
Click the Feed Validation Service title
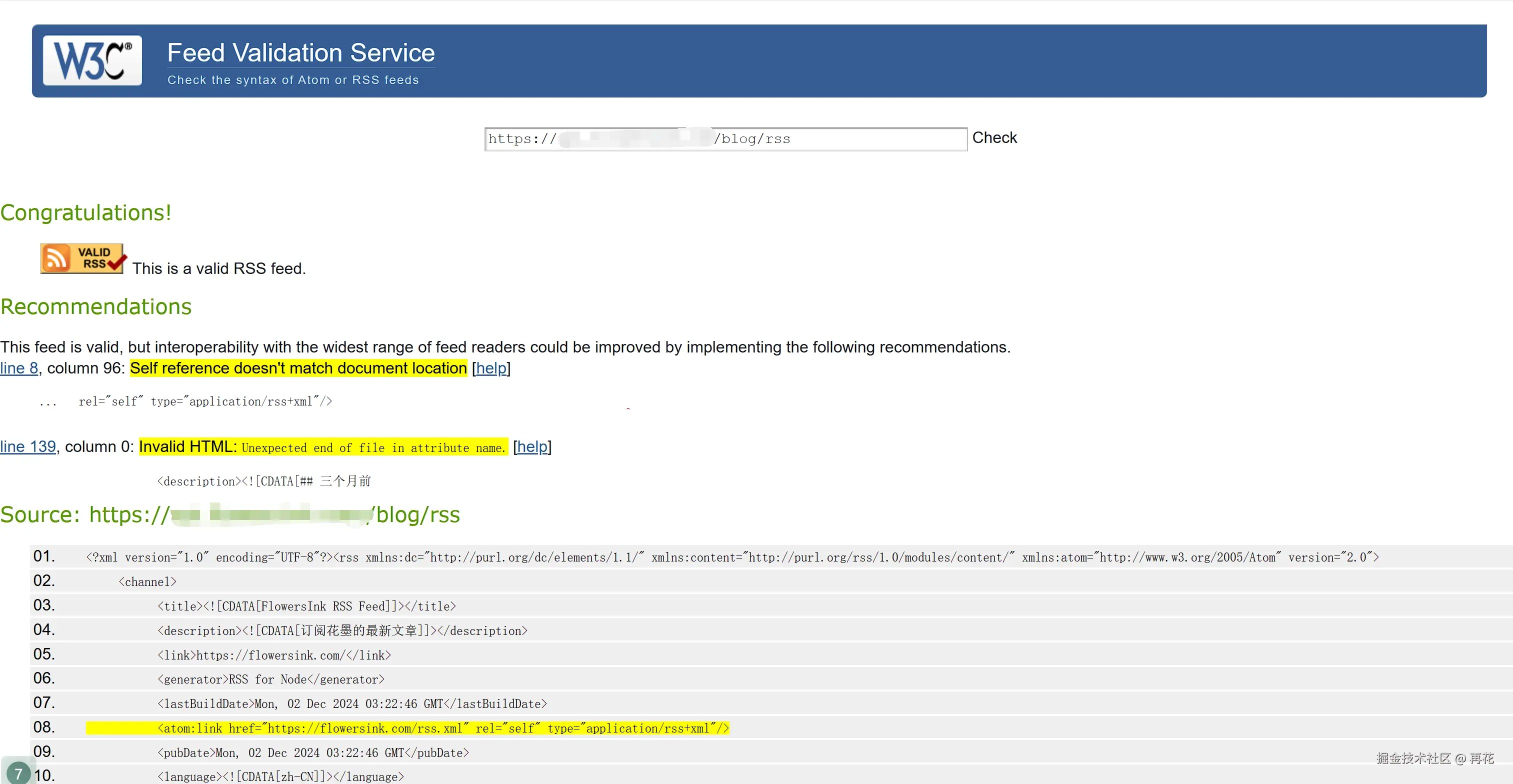(x=300, y=53)
